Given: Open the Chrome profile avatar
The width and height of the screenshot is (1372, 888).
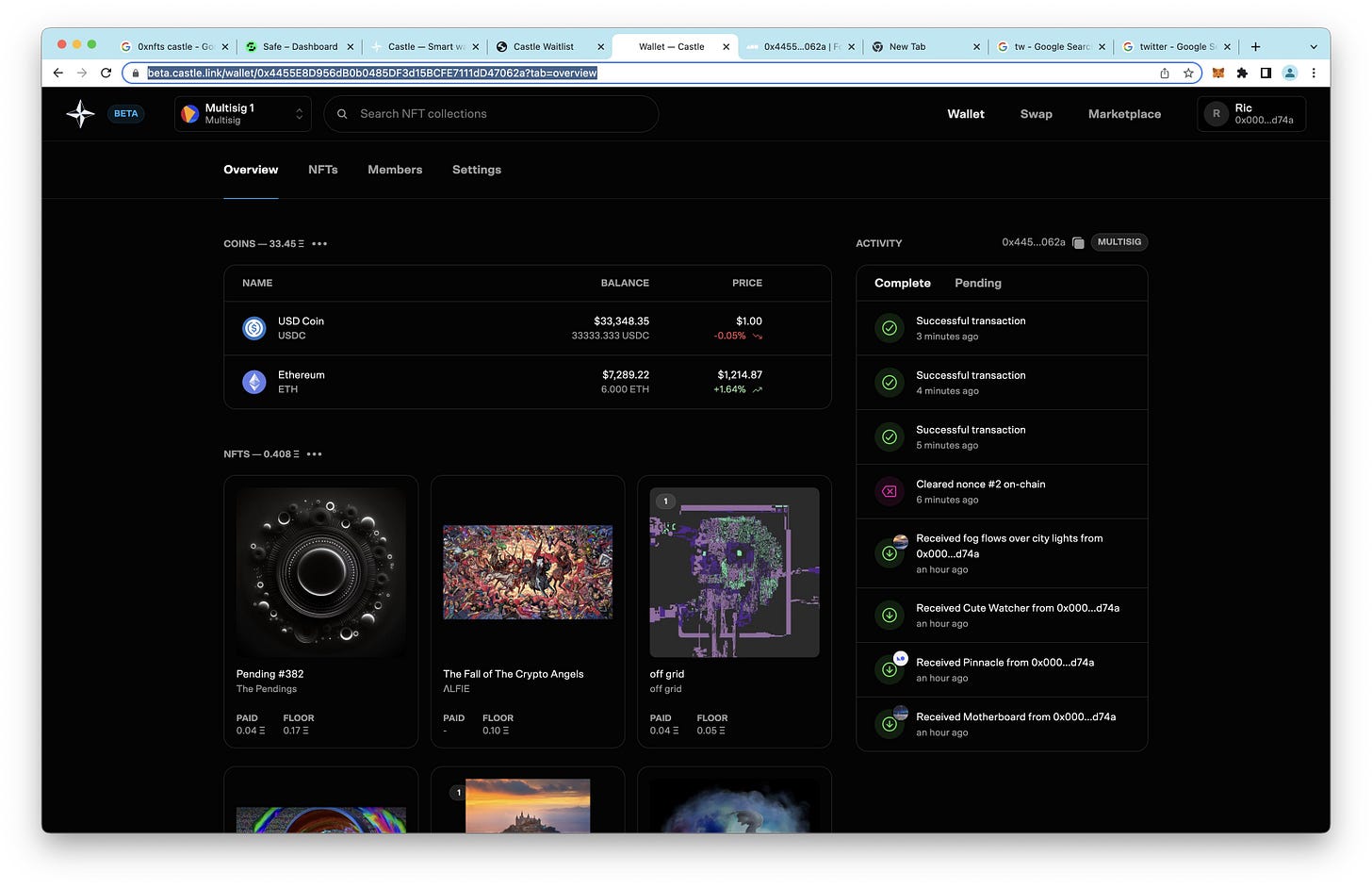Looking at the screenshot, I should pyautogui.click(x=1290, y=73).
